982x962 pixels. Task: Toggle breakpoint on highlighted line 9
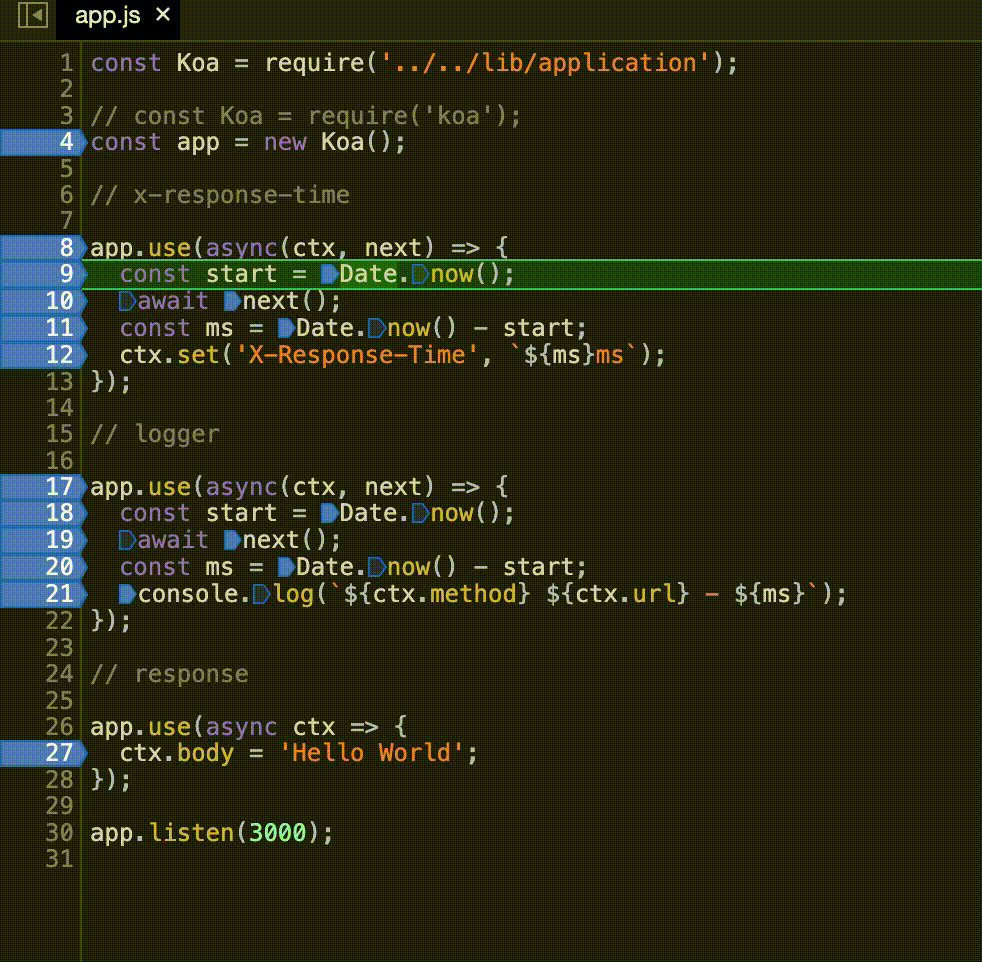(x=43, y=274)
